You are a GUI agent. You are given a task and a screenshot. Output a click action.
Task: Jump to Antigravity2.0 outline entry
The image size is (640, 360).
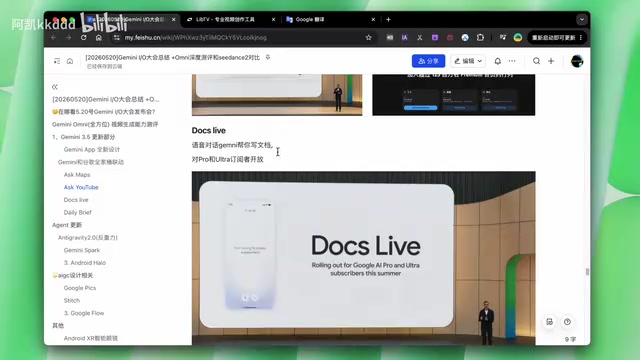coord(88,238)
